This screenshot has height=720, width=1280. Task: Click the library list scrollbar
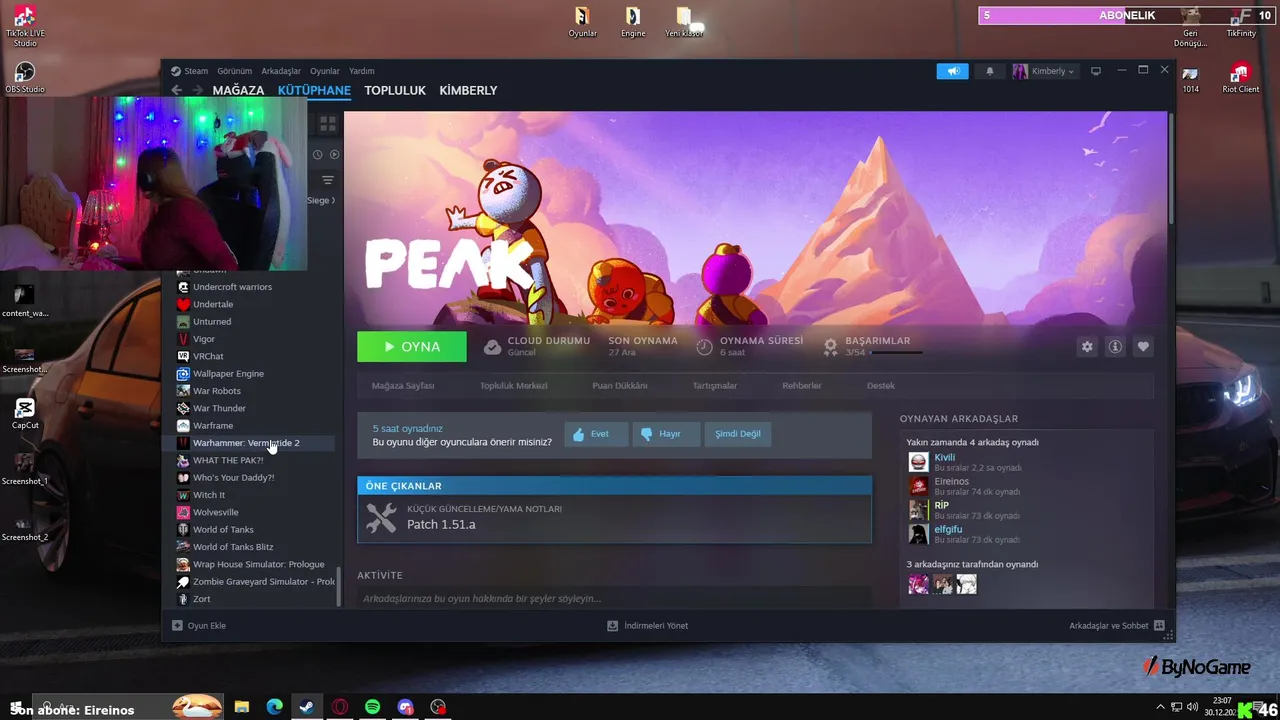click(338, 585)
